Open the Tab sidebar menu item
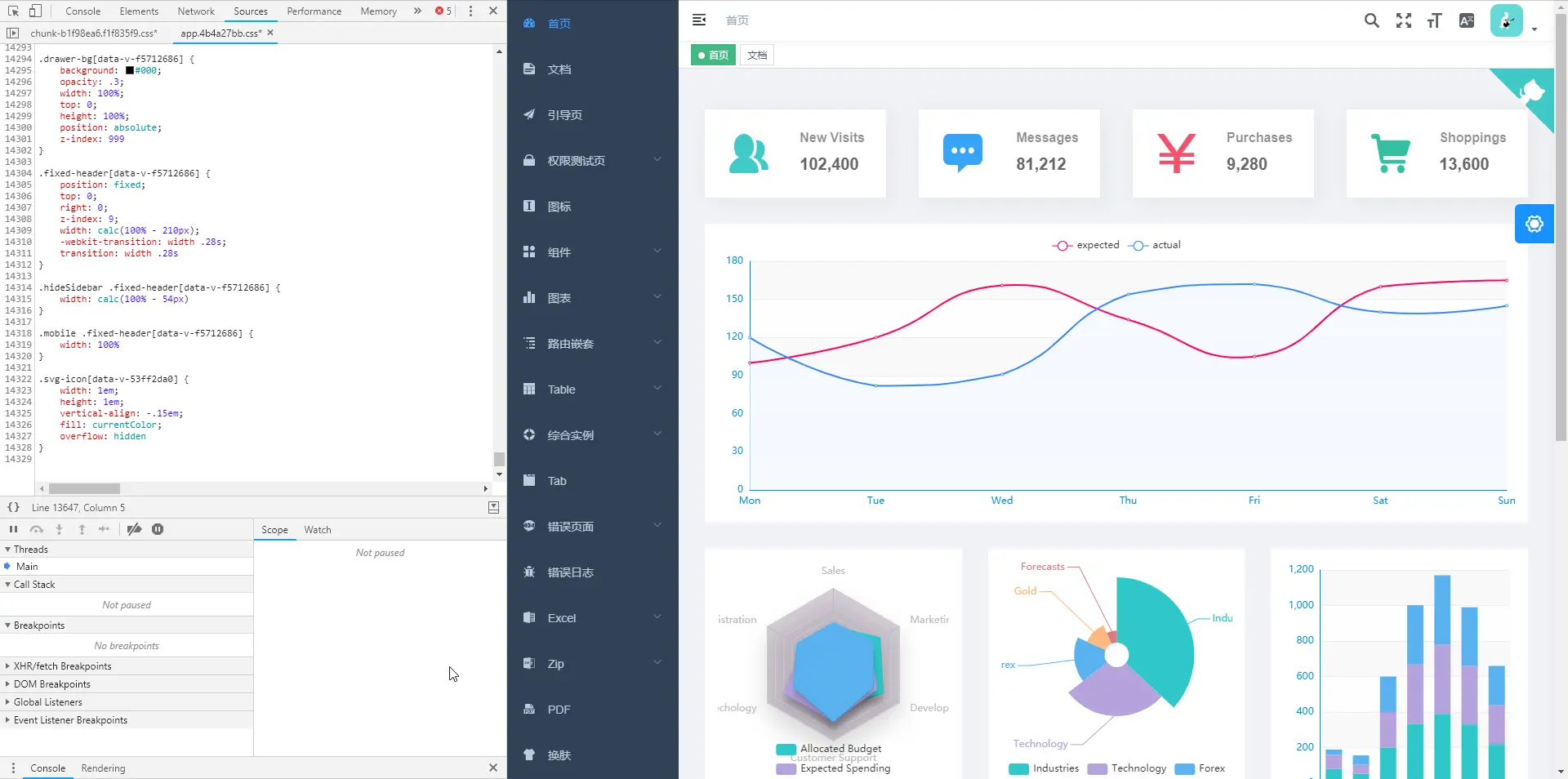The image size is (1568, 779). (x=593, y=481)
